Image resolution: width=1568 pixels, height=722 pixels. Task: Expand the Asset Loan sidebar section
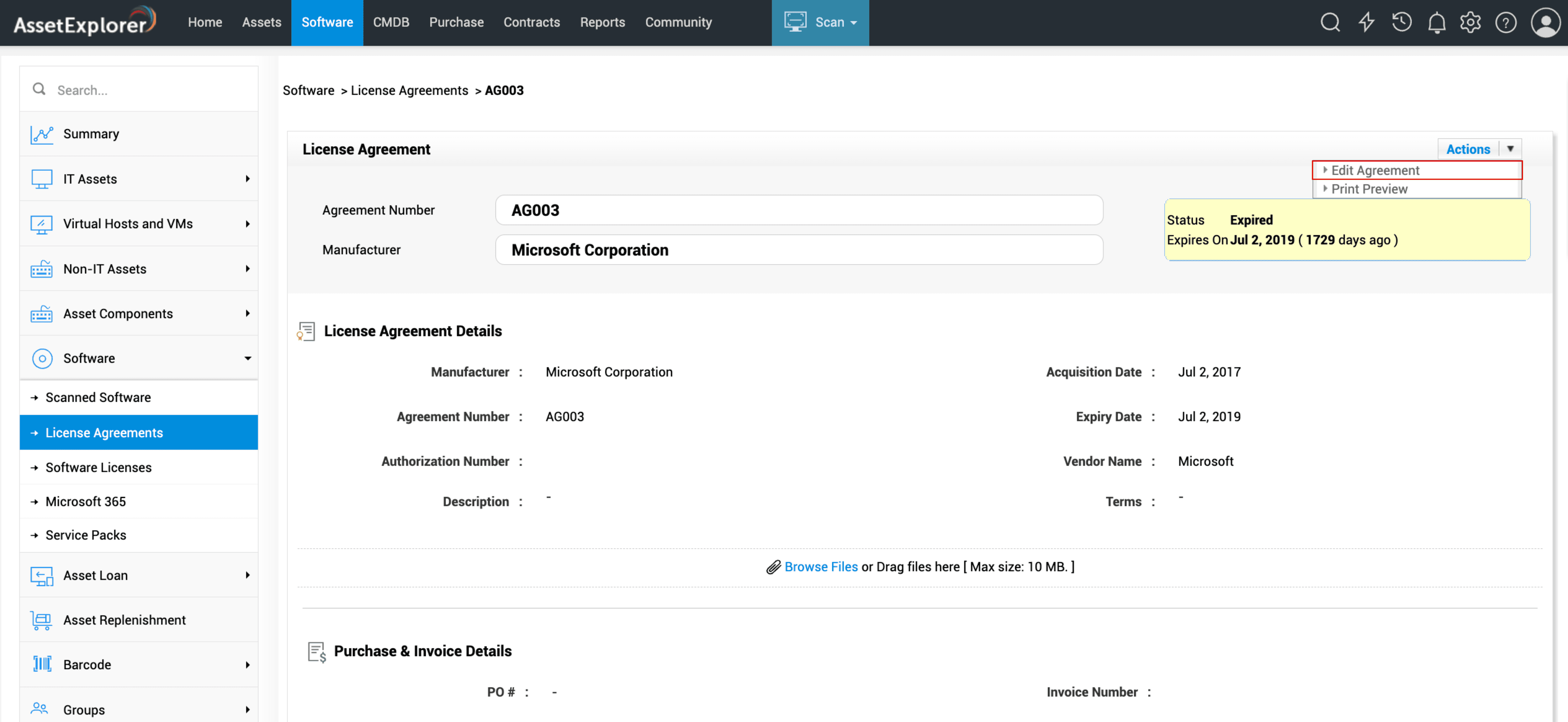(247, 575)
